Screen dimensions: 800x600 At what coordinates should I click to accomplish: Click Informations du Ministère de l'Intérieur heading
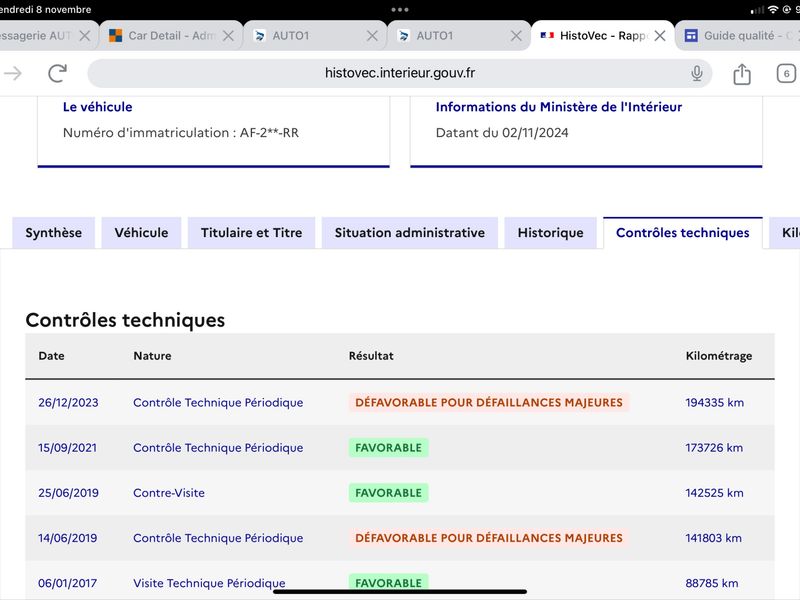click(x=559, y=107)
